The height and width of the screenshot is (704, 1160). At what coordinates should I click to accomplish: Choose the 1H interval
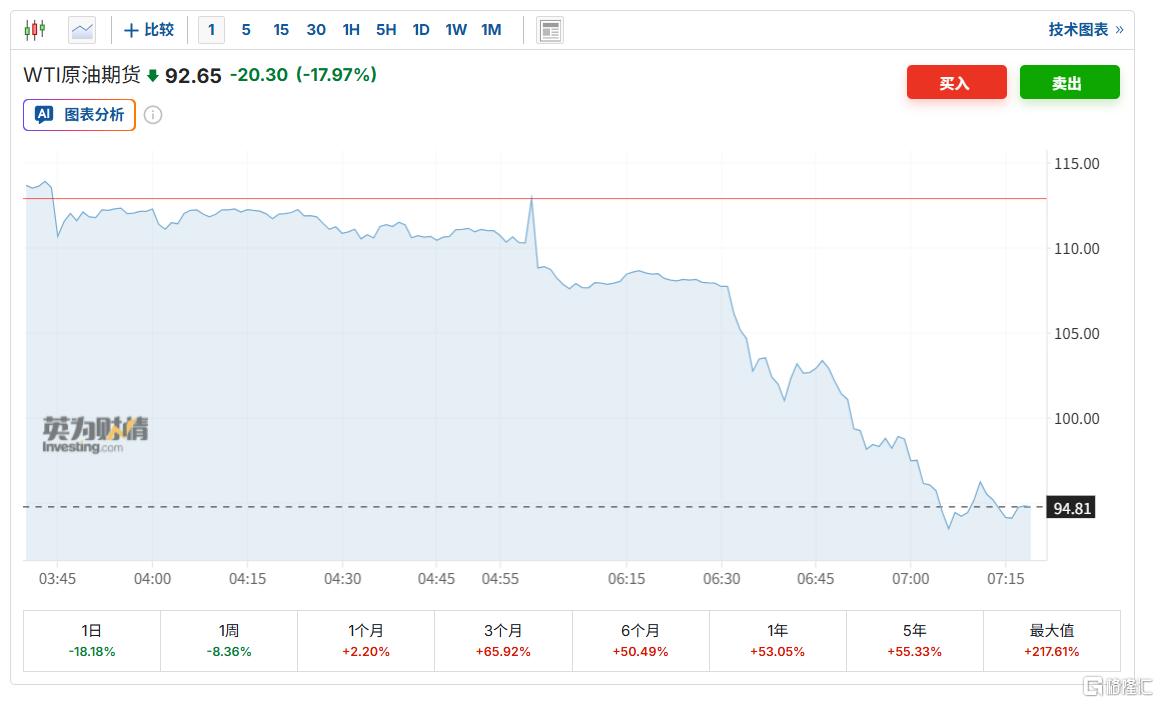pyautogui.click(x=351, y=30)
